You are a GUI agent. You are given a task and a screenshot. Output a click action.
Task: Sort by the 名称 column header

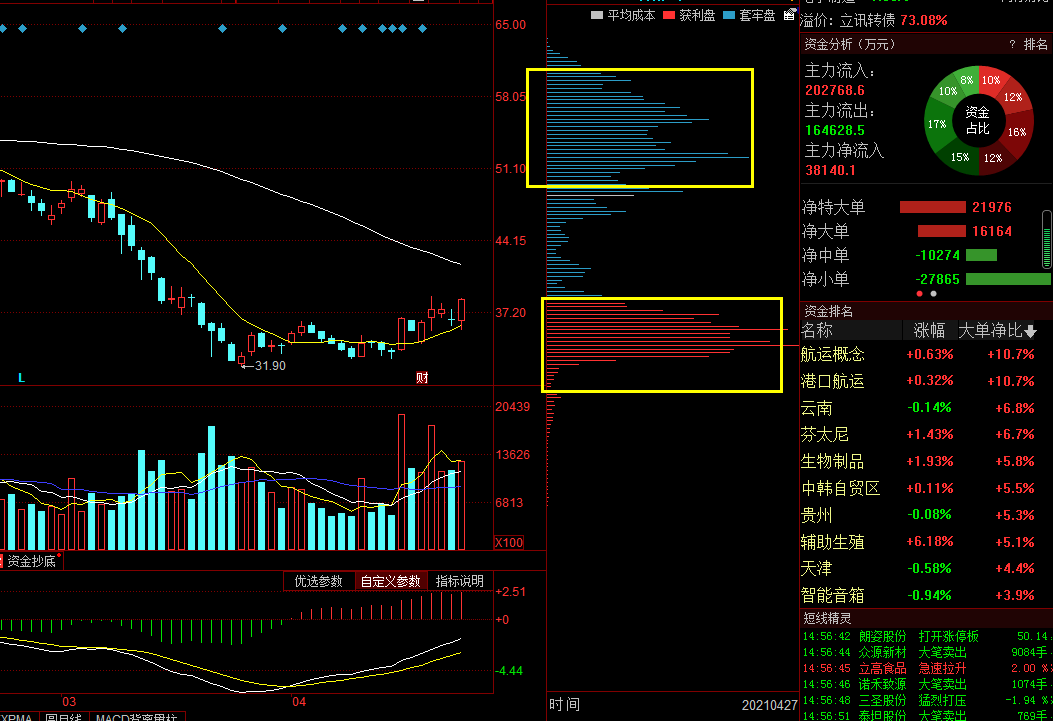[x=817, y=330]
